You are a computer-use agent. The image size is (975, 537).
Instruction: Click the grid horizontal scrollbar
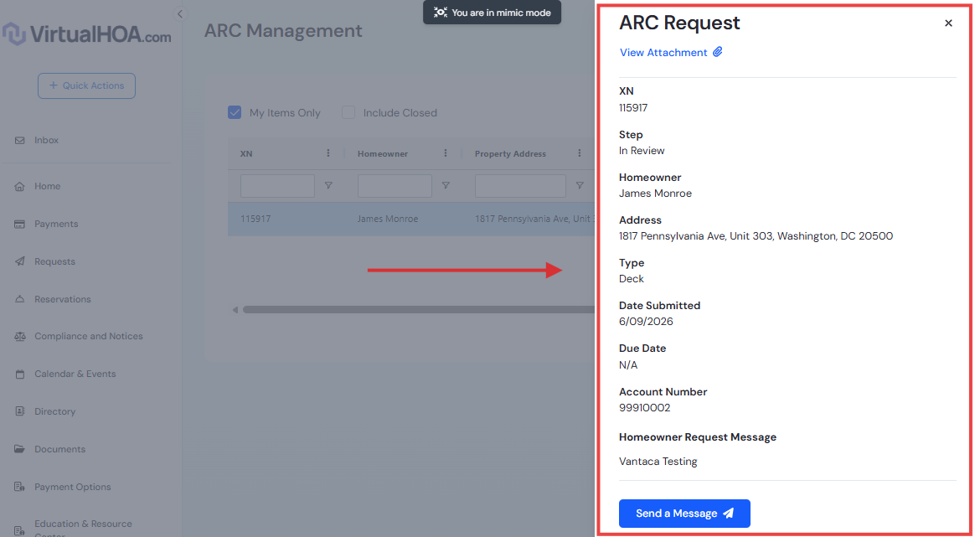[418, 310]
